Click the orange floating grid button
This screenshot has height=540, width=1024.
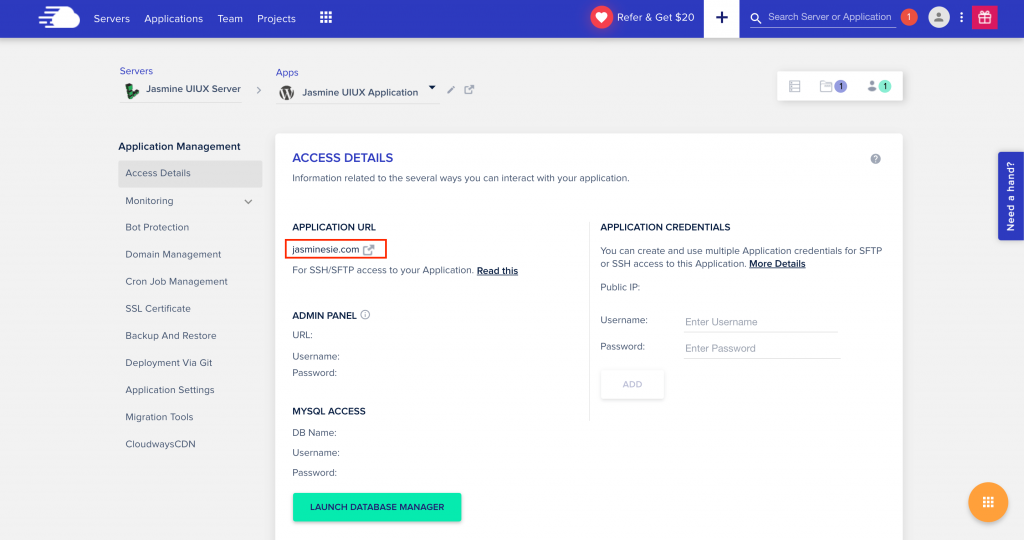tap(988, 502)
